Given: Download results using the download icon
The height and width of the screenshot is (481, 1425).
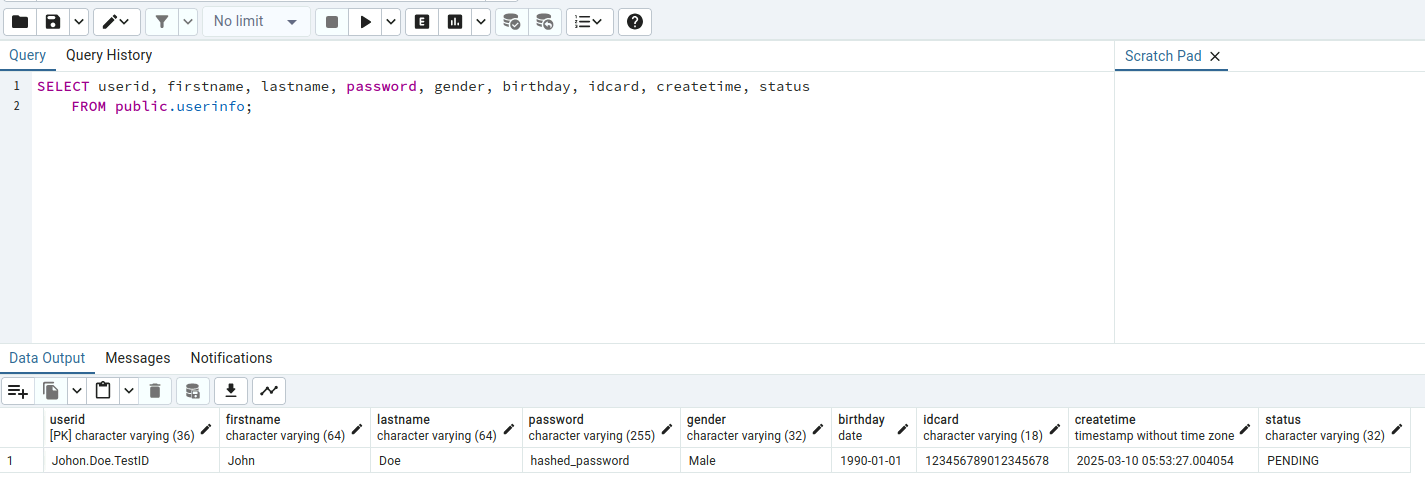Looking at the screenshot, I should (231, 391).
